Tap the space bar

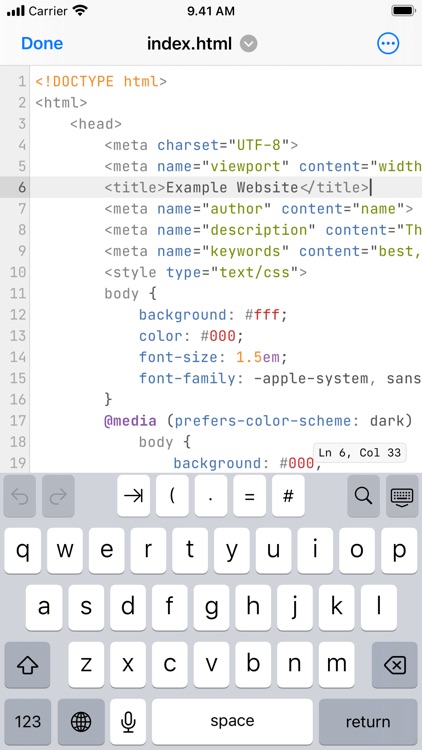pos(233,721)
